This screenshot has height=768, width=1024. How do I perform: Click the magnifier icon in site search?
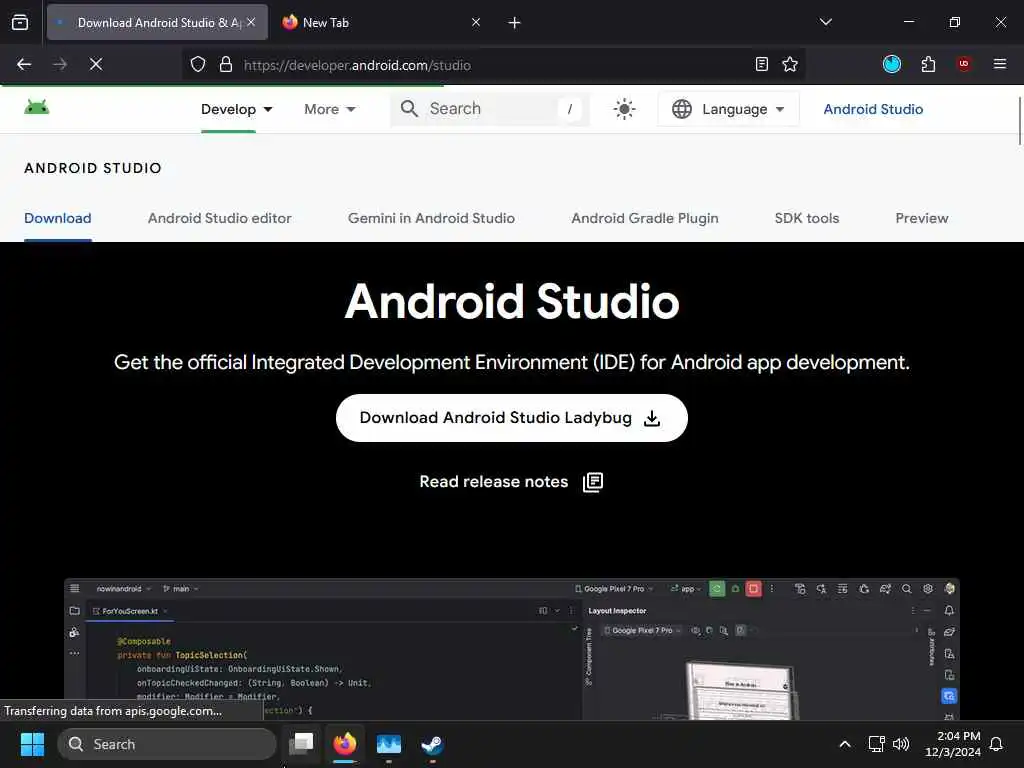(x=409, y=108)
